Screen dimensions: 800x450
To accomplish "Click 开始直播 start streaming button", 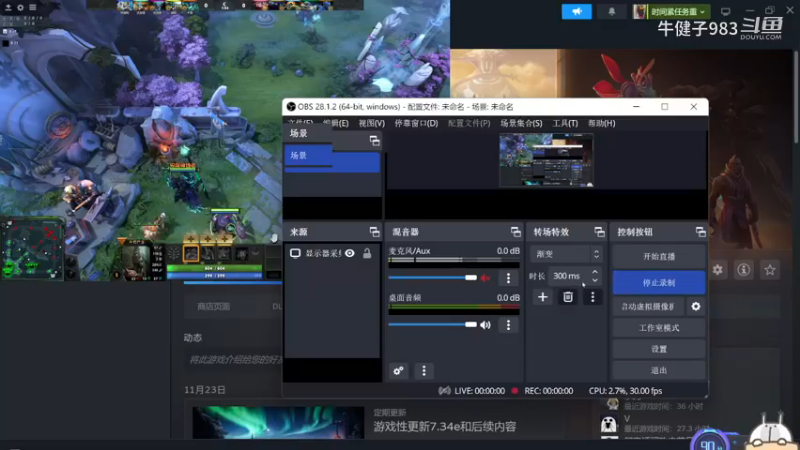I will coord(659,257).
